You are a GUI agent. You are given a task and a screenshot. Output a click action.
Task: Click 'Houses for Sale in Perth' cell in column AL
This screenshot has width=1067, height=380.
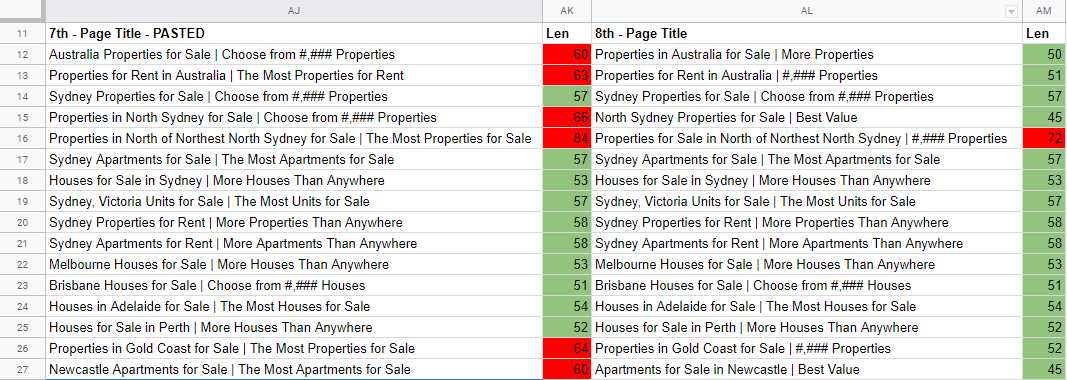[x=807, y=328]
